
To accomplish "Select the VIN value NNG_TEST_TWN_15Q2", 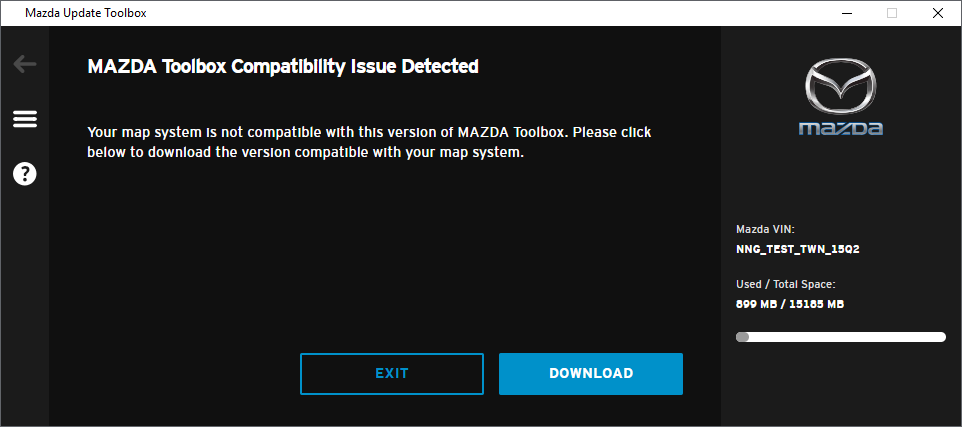I will click(793, 250).
